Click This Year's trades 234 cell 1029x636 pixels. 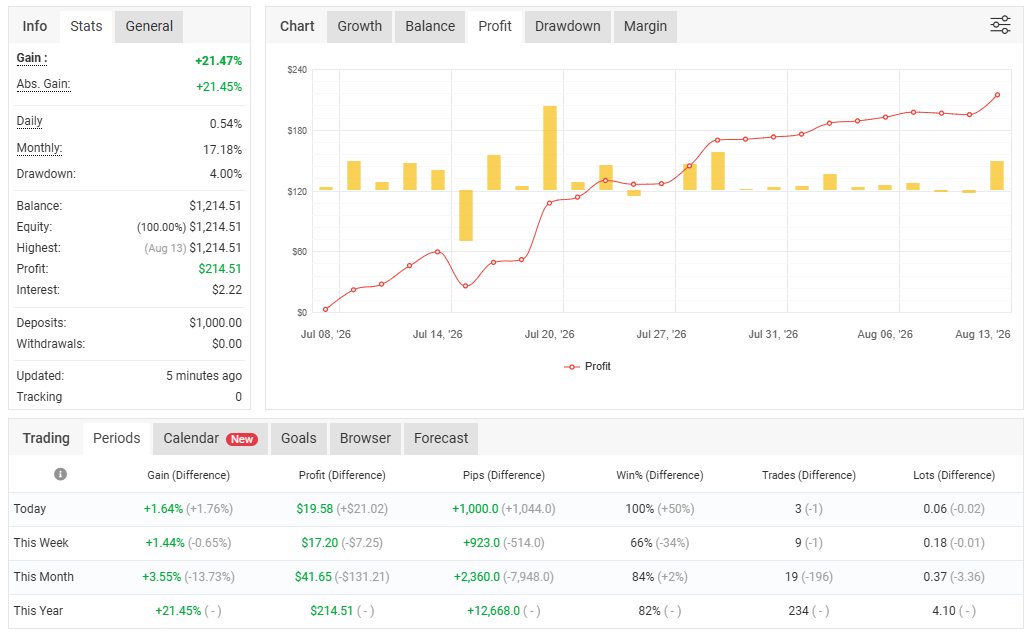tap(798, 611)
